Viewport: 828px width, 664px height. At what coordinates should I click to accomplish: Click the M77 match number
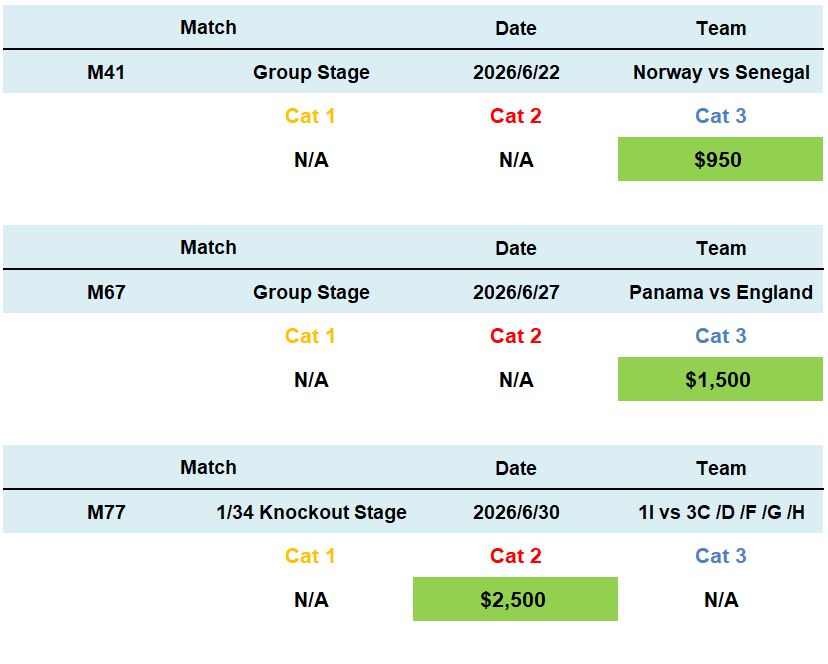tap(106, 512)
